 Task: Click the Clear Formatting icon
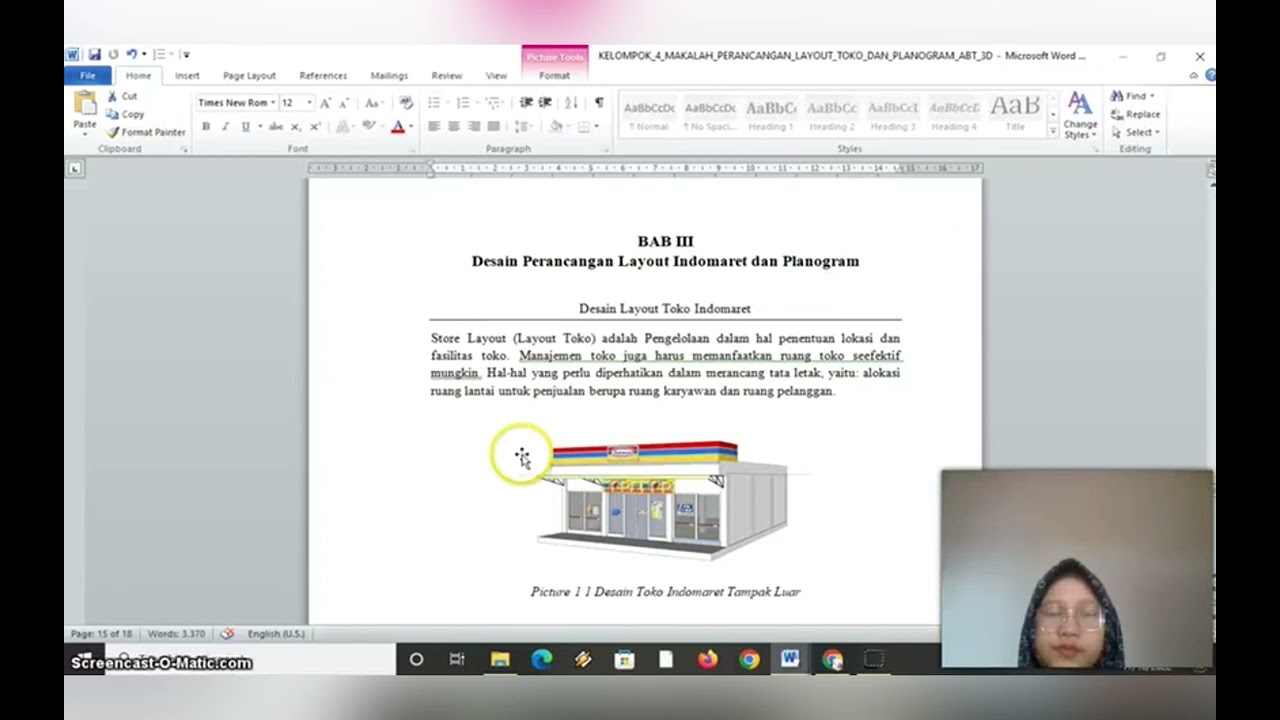[x=406, y=103]
